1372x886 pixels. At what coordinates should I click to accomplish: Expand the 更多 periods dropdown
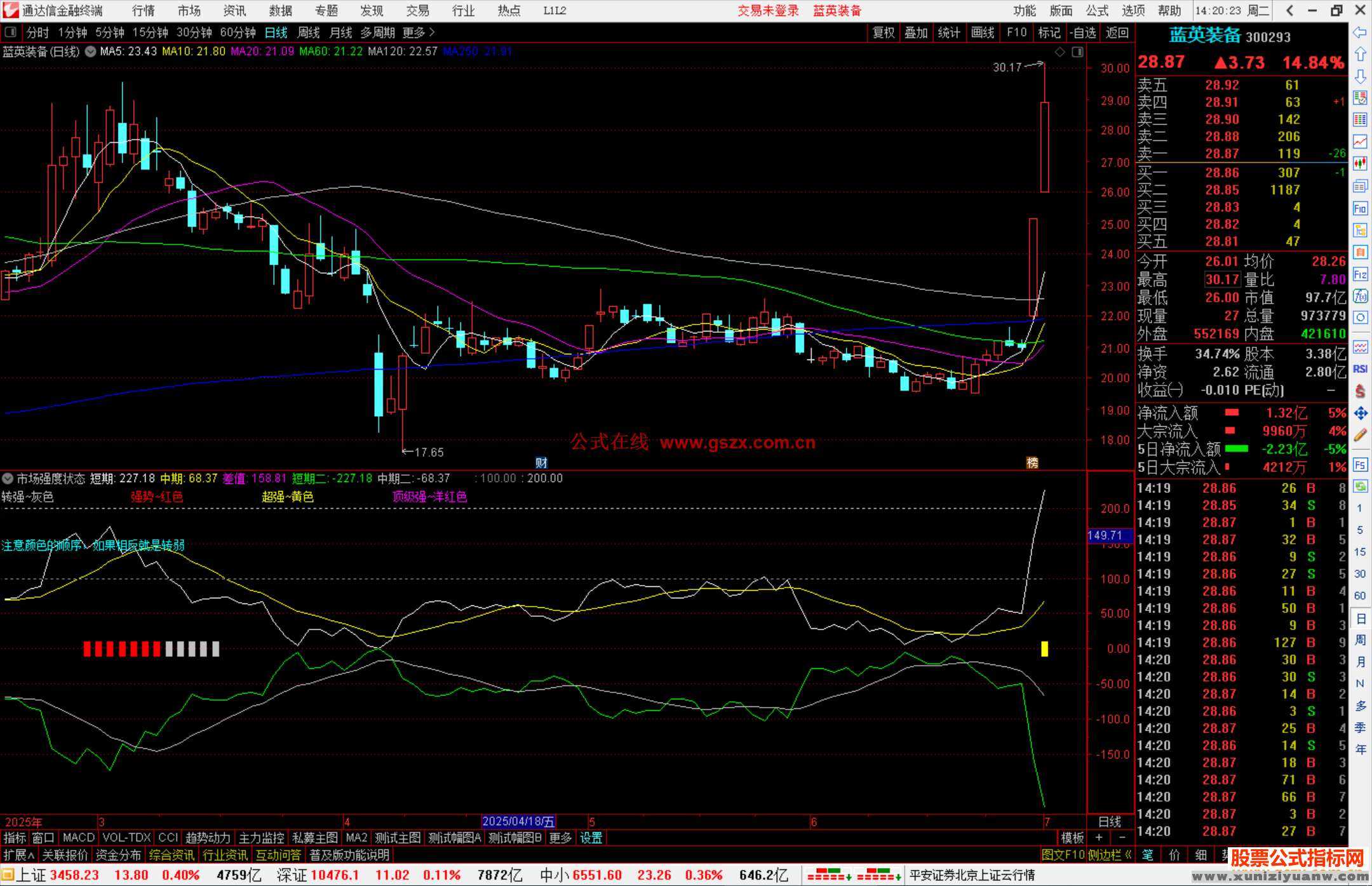418,32
